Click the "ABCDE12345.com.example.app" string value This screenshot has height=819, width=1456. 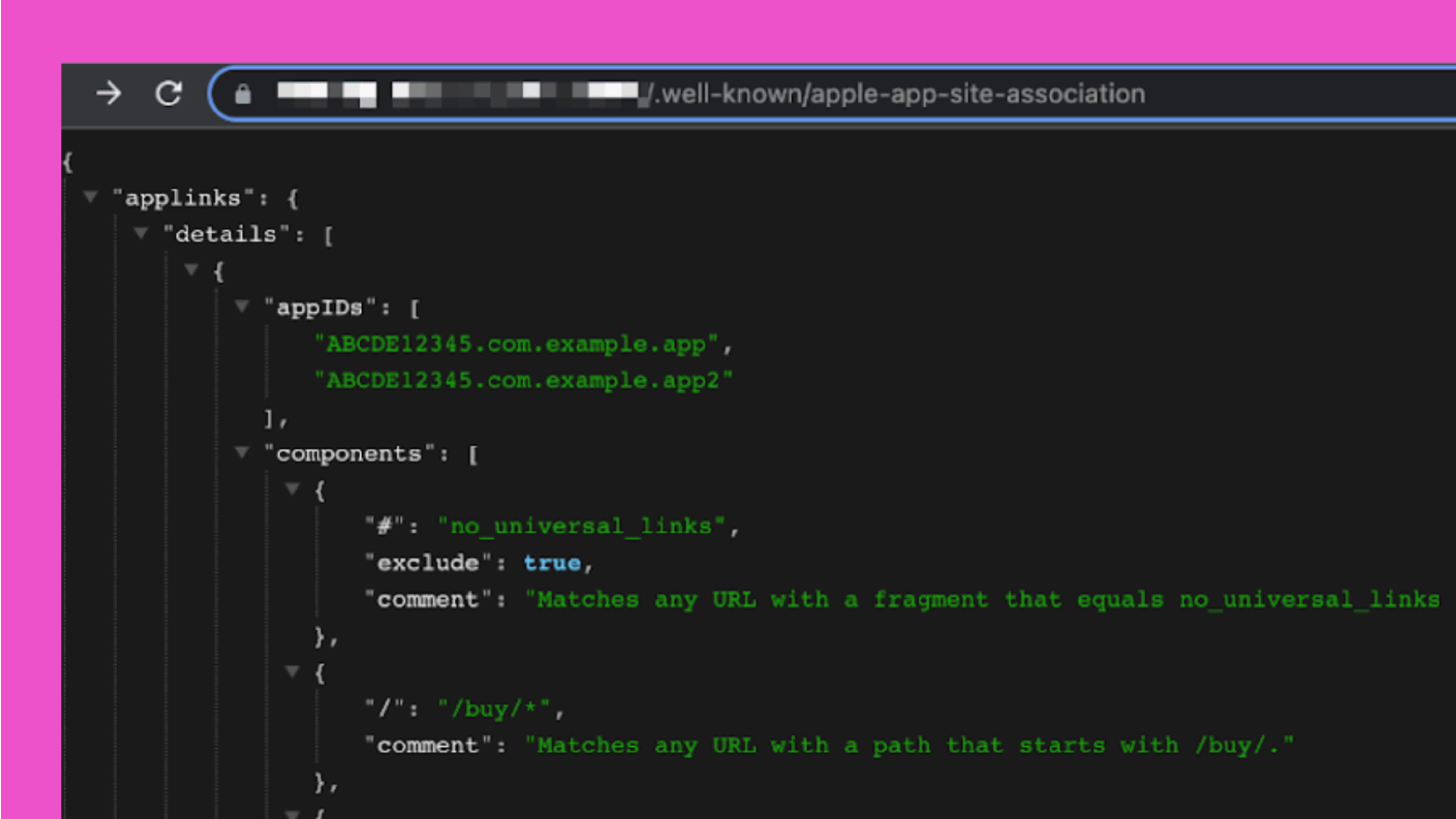(516, 345)
